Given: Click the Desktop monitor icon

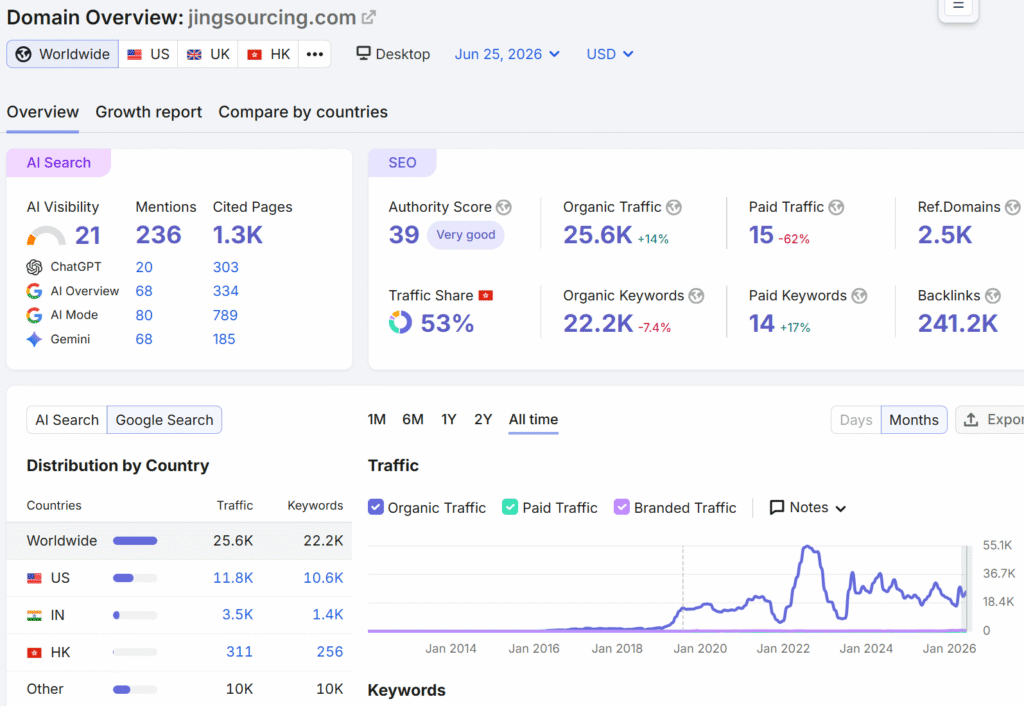Looking at the screenshot, I should (x=363, y=53).
